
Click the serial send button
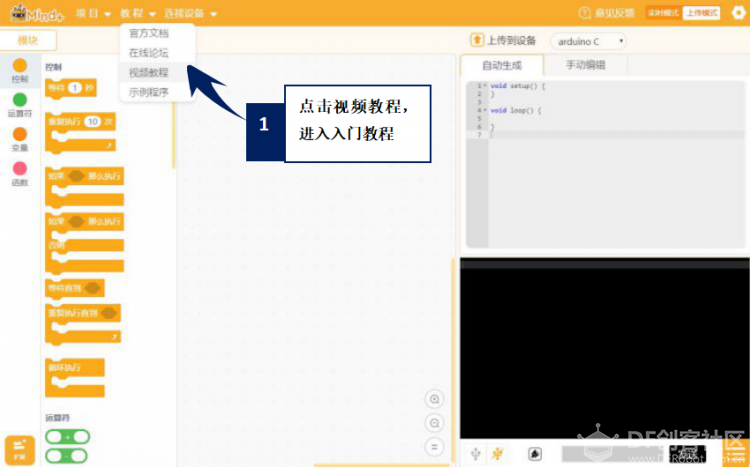click(688, 454)
